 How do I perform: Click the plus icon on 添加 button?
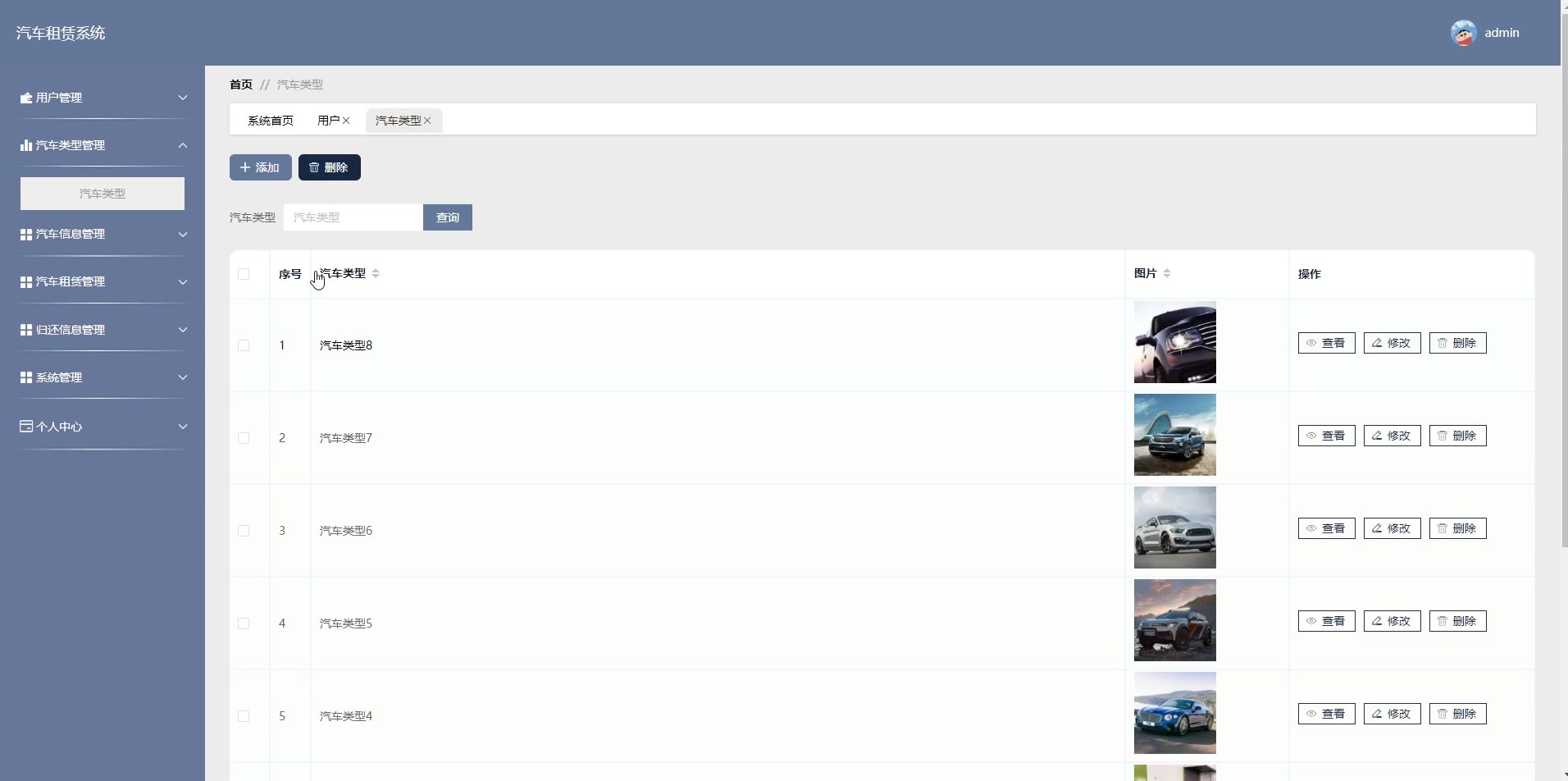pyautogui.click(x=245, y=167)
